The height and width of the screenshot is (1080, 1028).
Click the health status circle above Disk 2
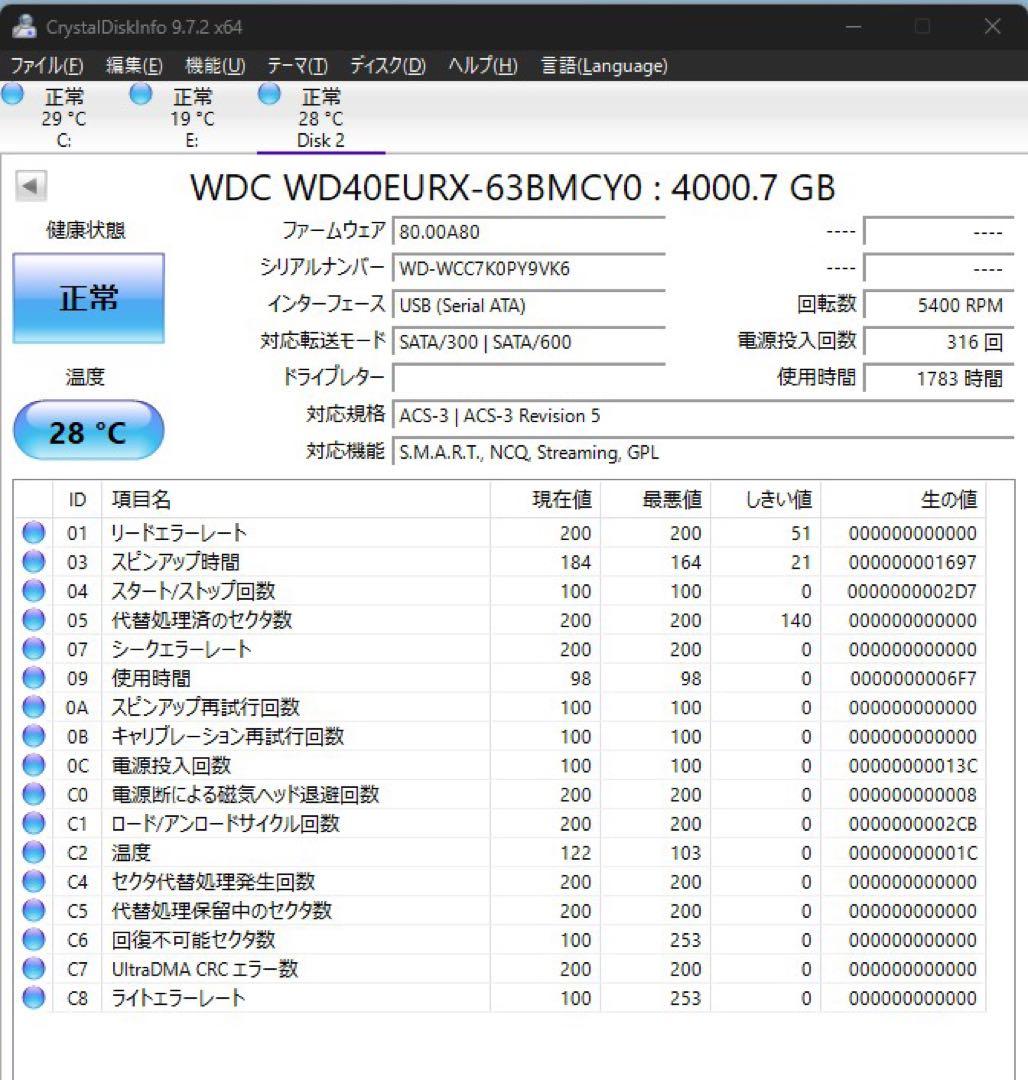(x=269, y=94)
